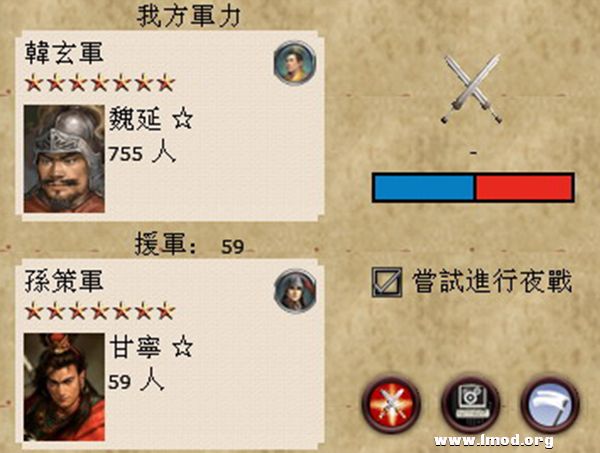Choose the auto-resolve battle icon button
Viewport: 600px width, 453px height.
point(471,404)
